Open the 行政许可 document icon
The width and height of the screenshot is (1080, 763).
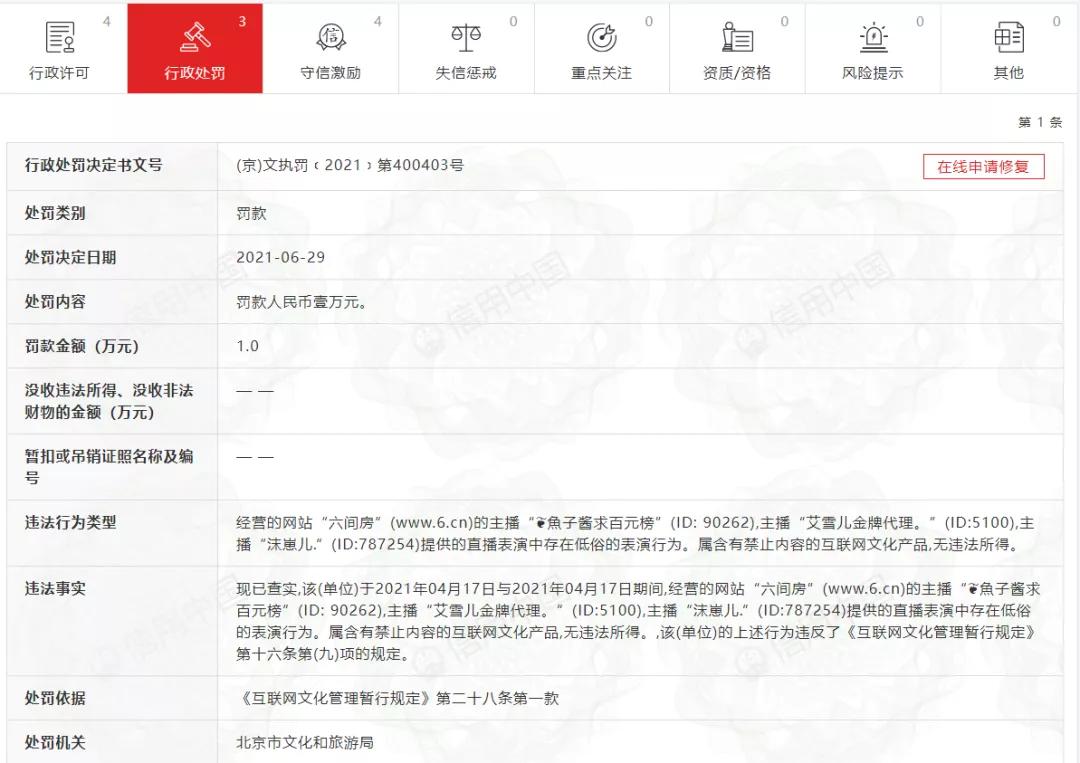(60, 37)
